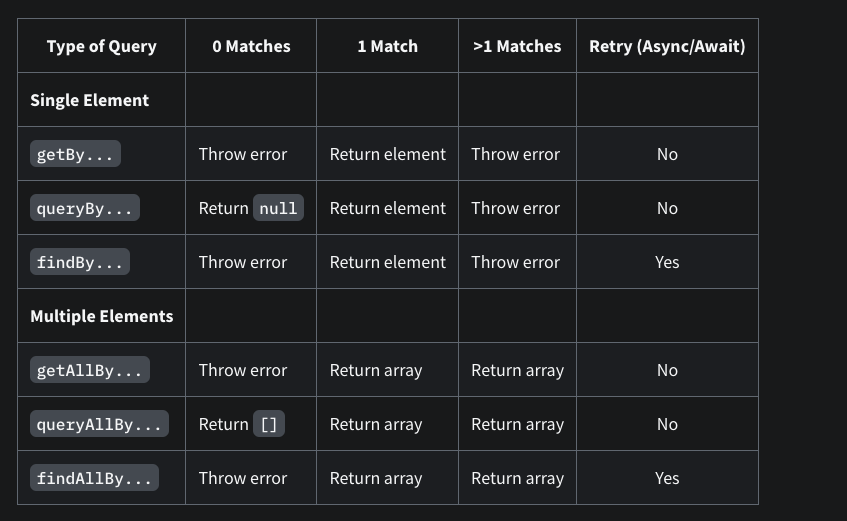Image resolution: width=847 pixels, height=521 pixels.
Task: Click the null code badge
Action: pos(278,208)
